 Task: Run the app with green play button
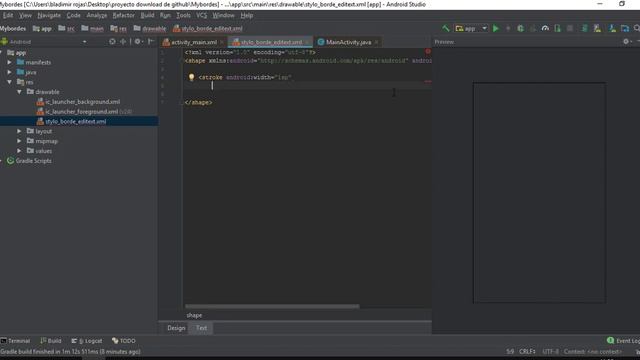click(496, 28)
